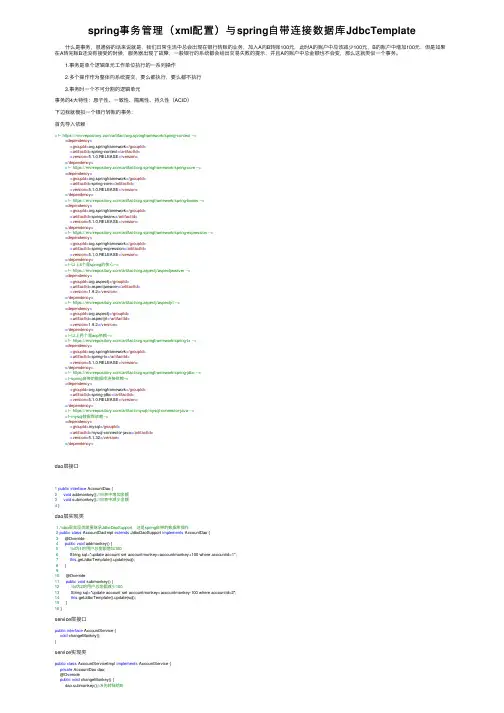
Task: Click the 'dao层接口' heading
Action: tap(66, 467)
